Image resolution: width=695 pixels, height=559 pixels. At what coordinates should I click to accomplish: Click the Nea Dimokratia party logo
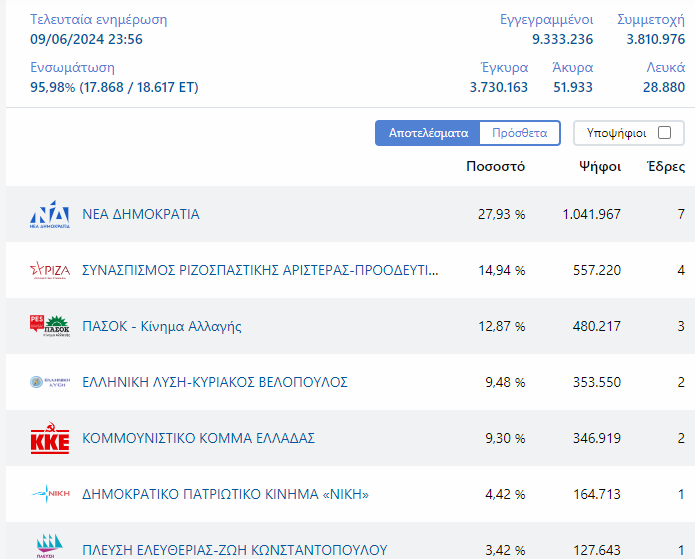click(50, 215)
